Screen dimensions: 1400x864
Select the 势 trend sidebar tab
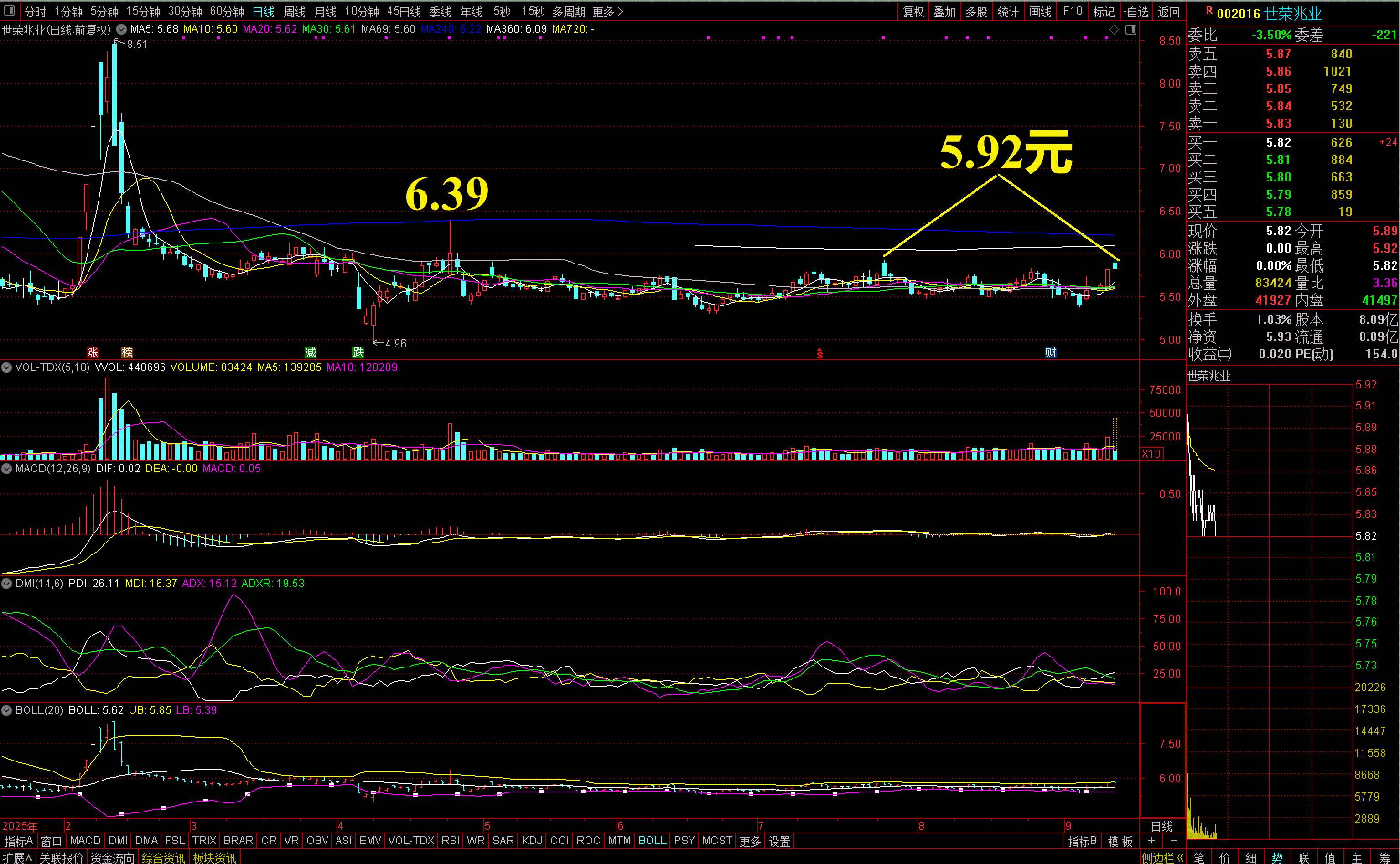click(1277, 858)
